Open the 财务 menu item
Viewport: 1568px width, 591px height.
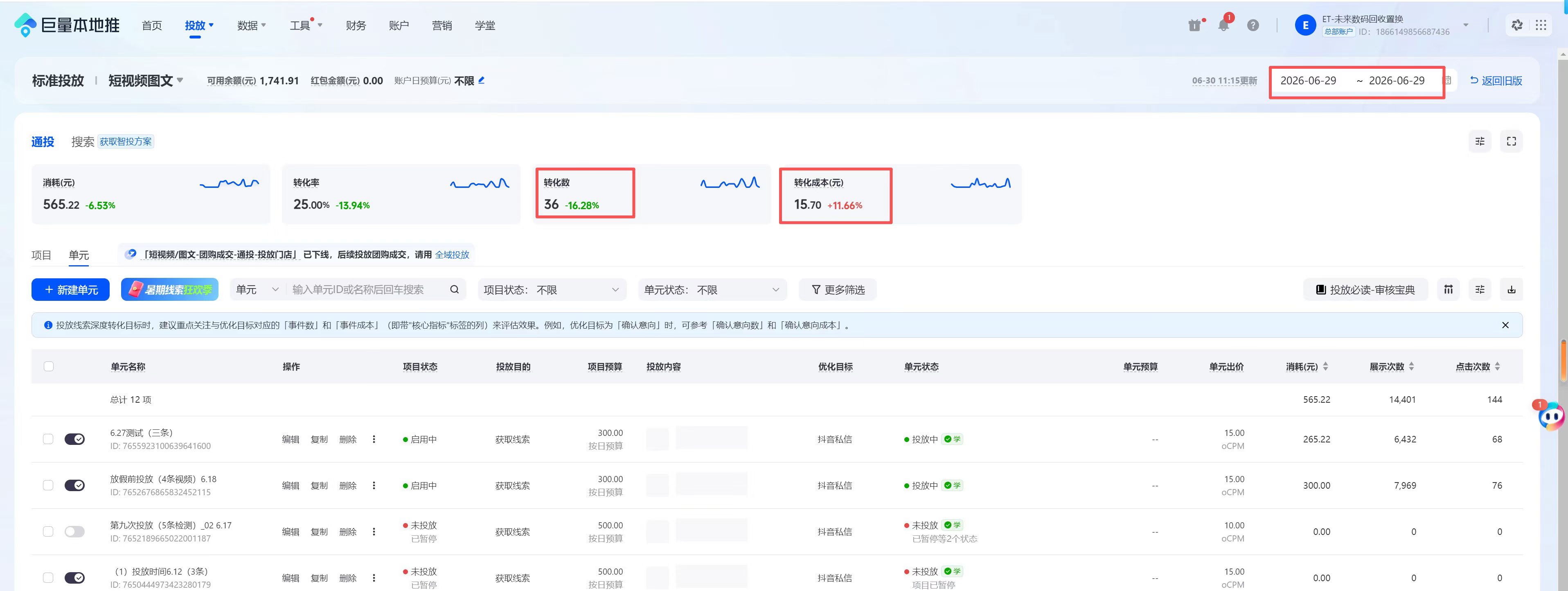click(x=356, y=25)
